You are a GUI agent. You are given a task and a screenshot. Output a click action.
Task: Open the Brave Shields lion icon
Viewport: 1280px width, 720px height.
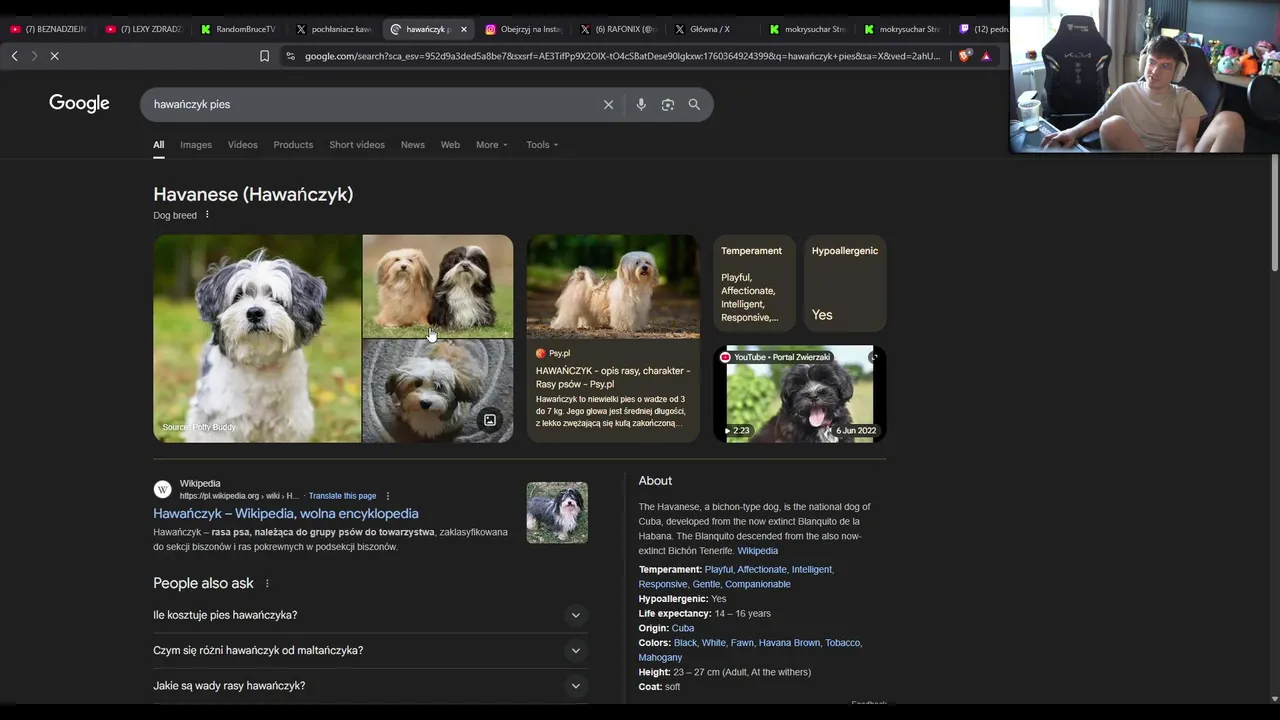964,56
